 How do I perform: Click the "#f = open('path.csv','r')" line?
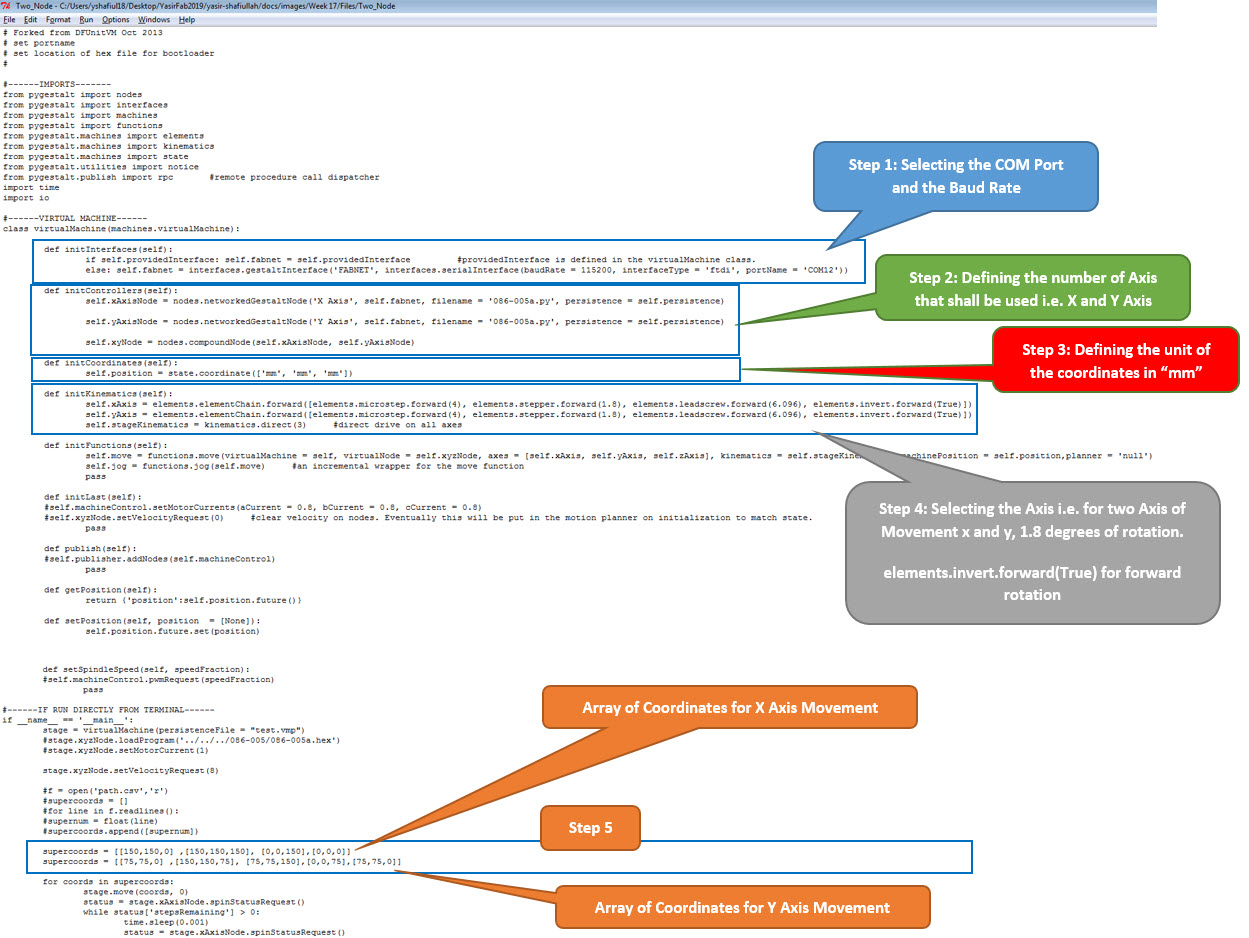[x=106, y=791]
